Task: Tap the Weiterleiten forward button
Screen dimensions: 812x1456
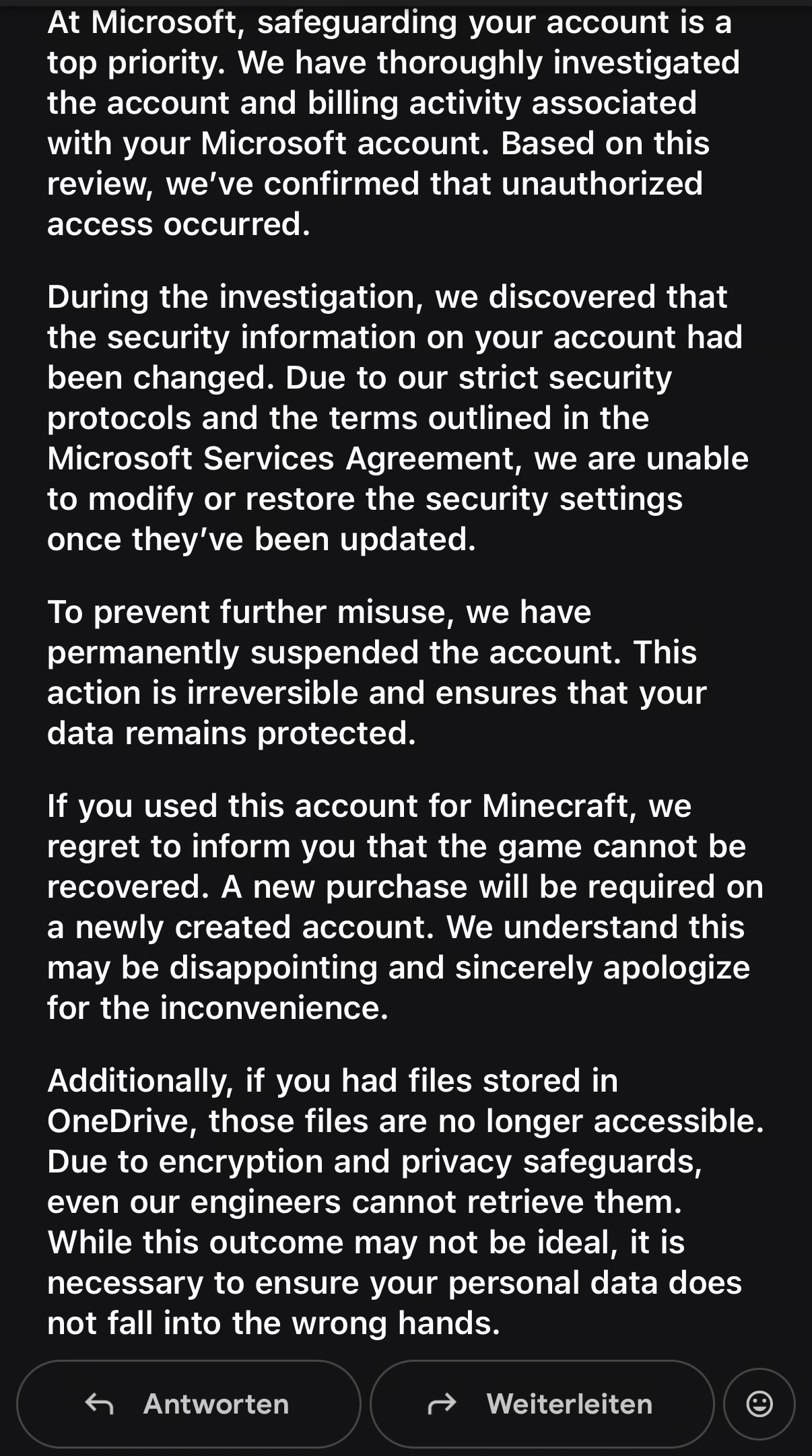Action: (542, 1403)
